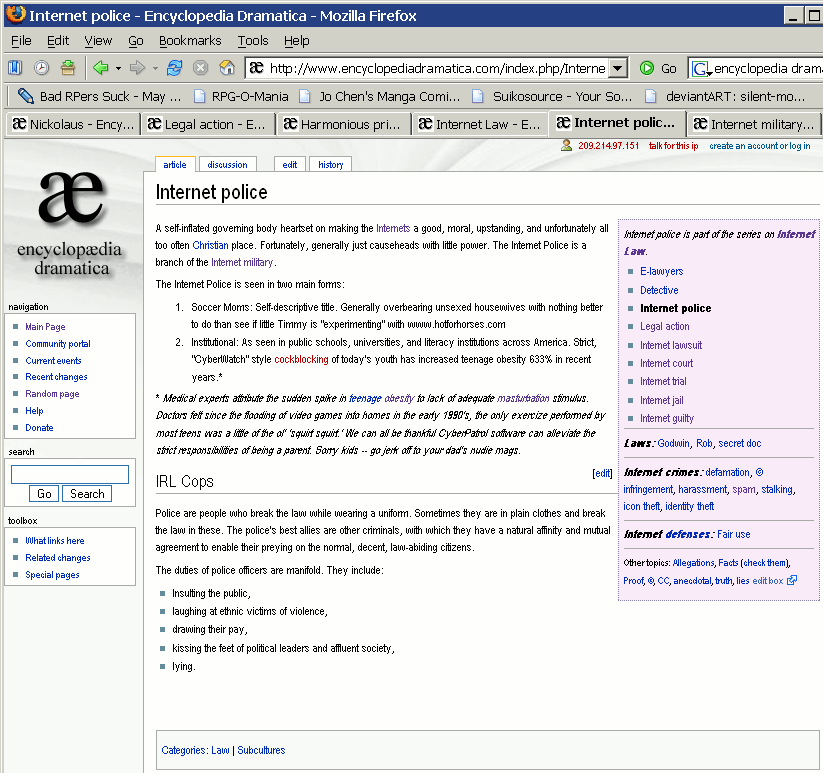Open the Bookmarks menu
The width and height of the screenshot is (823, 773).
(190, 40)
